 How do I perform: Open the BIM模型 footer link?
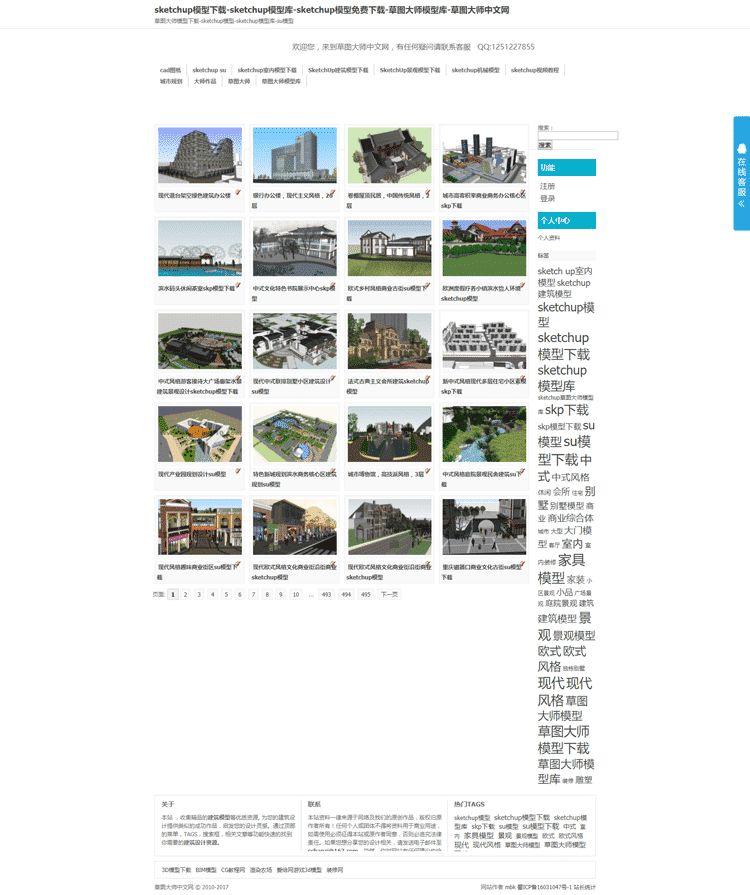coord(206,870)
